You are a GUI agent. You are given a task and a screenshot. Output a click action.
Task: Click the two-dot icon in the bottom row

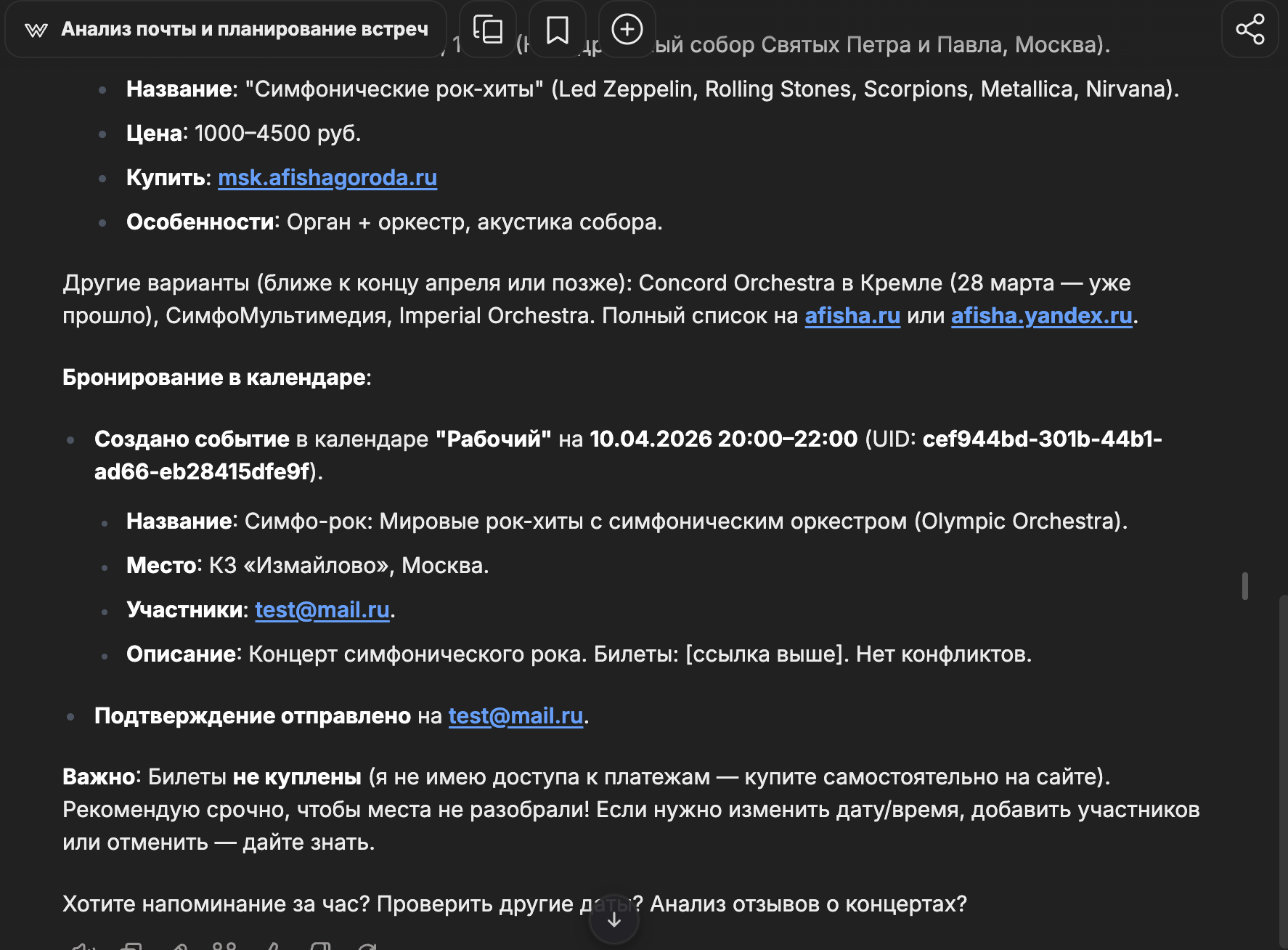coord(224,946)
